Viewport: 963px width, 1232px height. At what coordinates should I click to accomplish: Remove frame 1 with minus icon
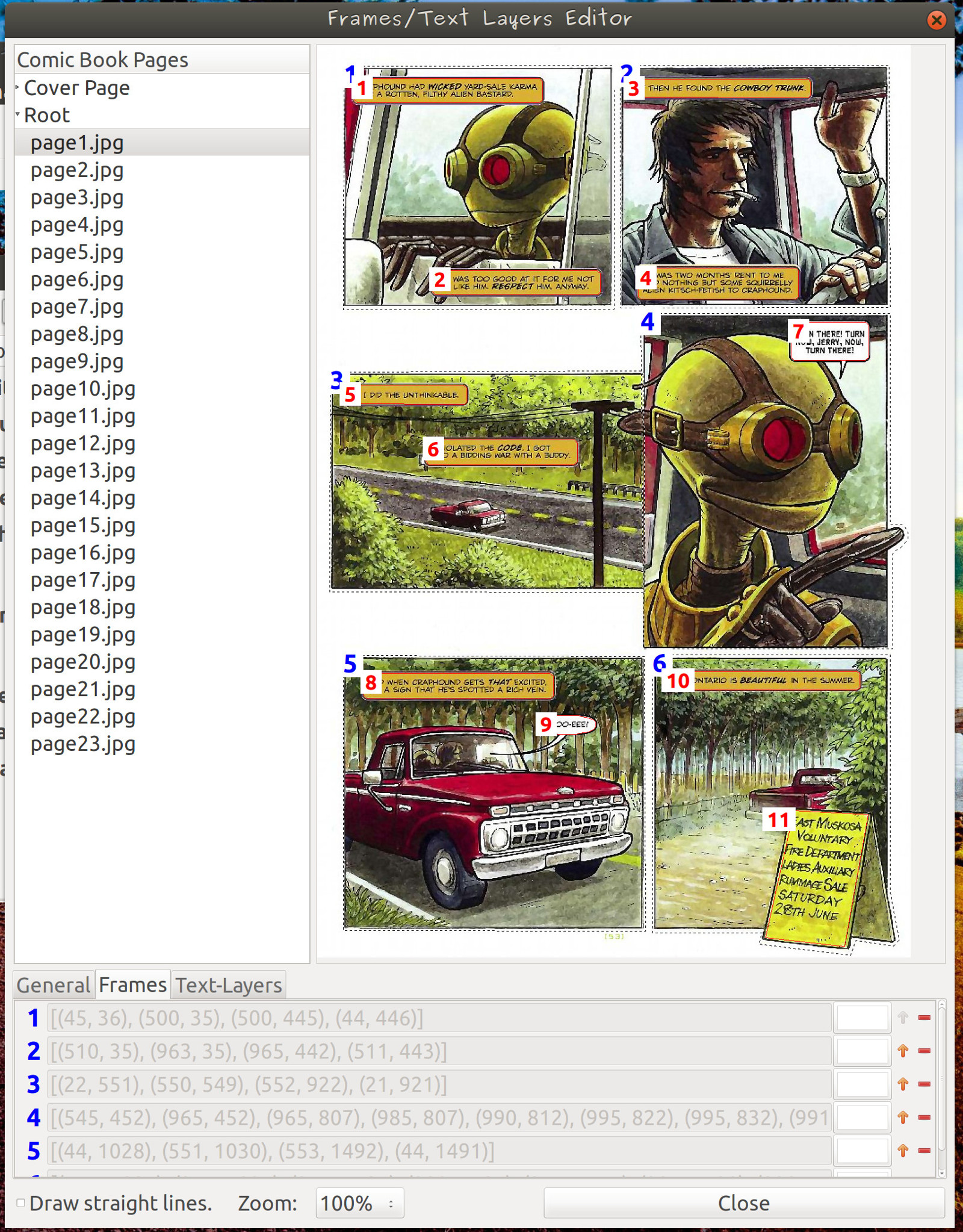pos(924,1018)
